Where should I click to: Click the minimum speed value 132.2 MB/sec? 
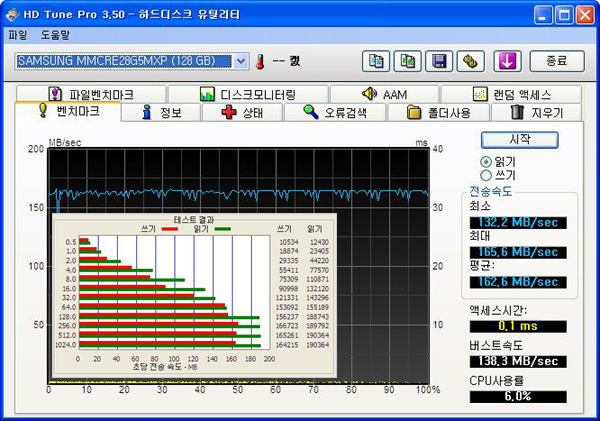click(518, 223)
